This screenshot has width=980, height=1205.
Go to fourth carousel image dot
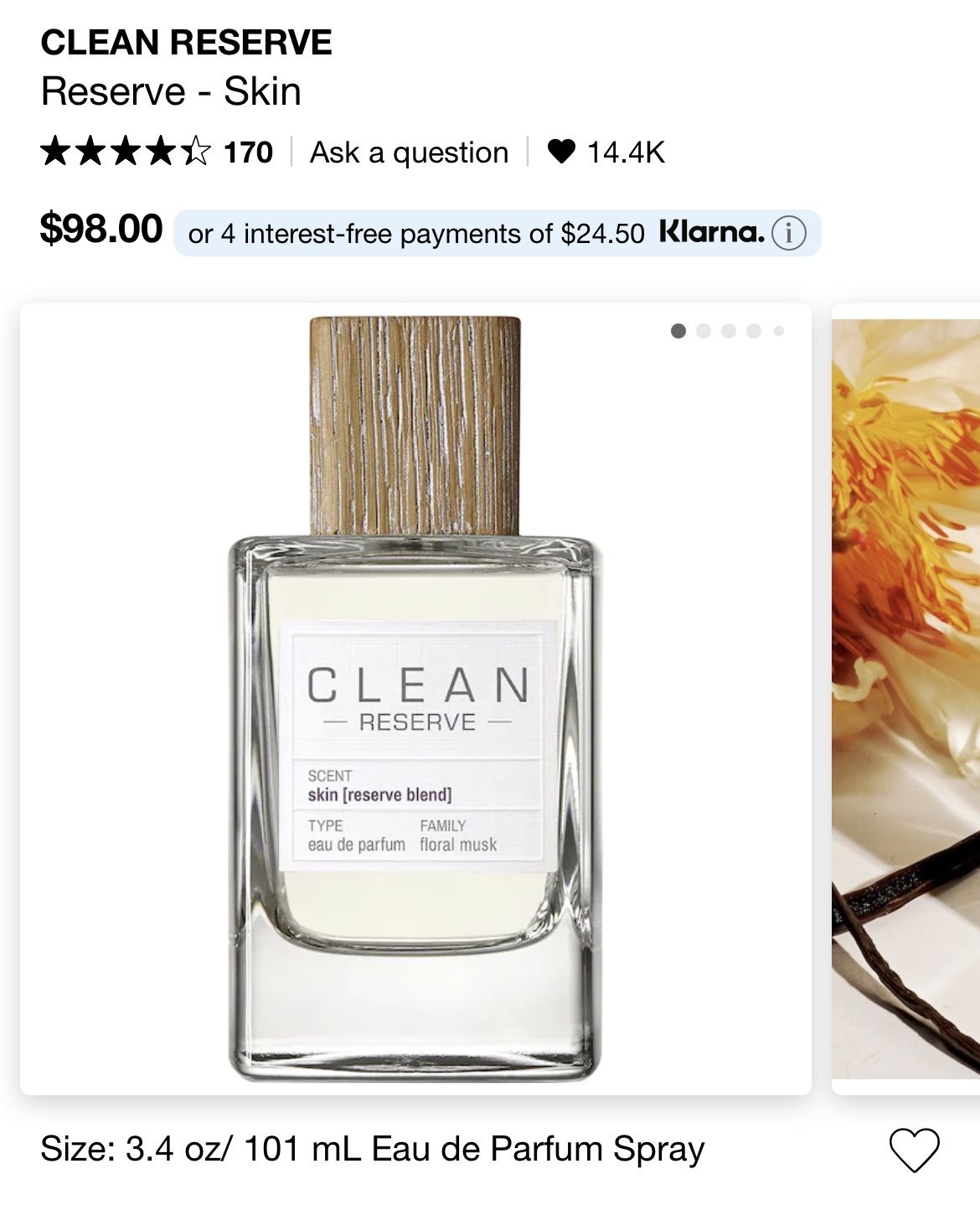click(x=754, y=331)
